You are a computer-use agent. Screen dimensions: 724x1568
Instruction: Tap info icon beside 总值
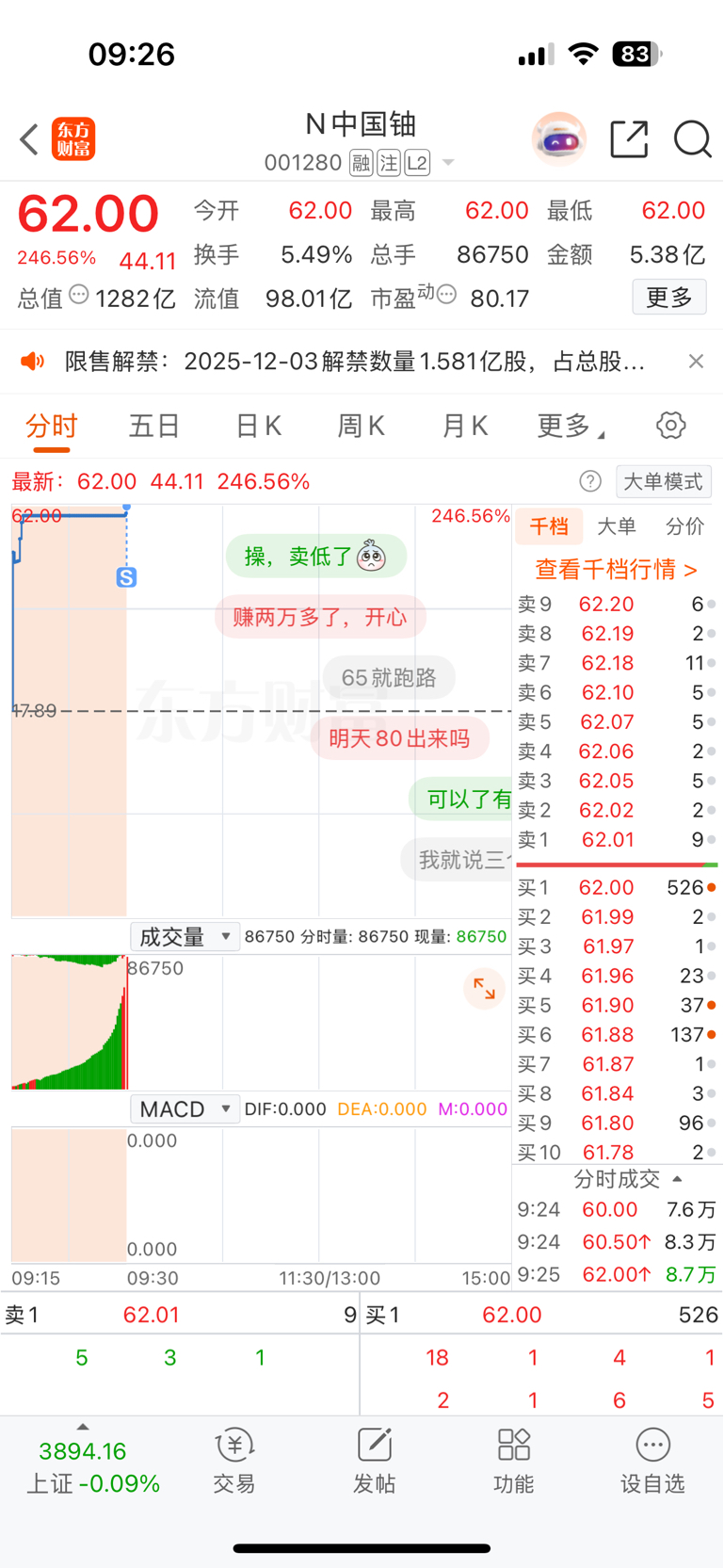pos(79,295)
